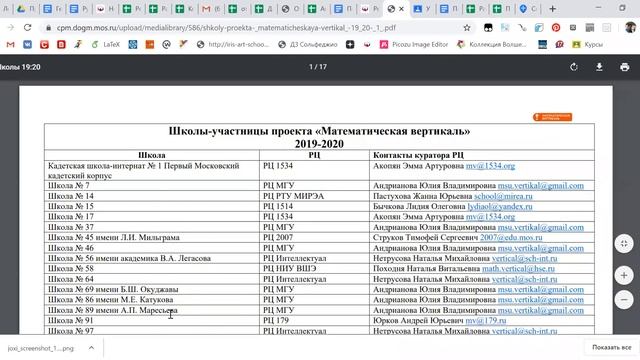The width and height of the screenshot is (640, 360).
Task: Open the VK bookmark
Action: coord(27,44)
